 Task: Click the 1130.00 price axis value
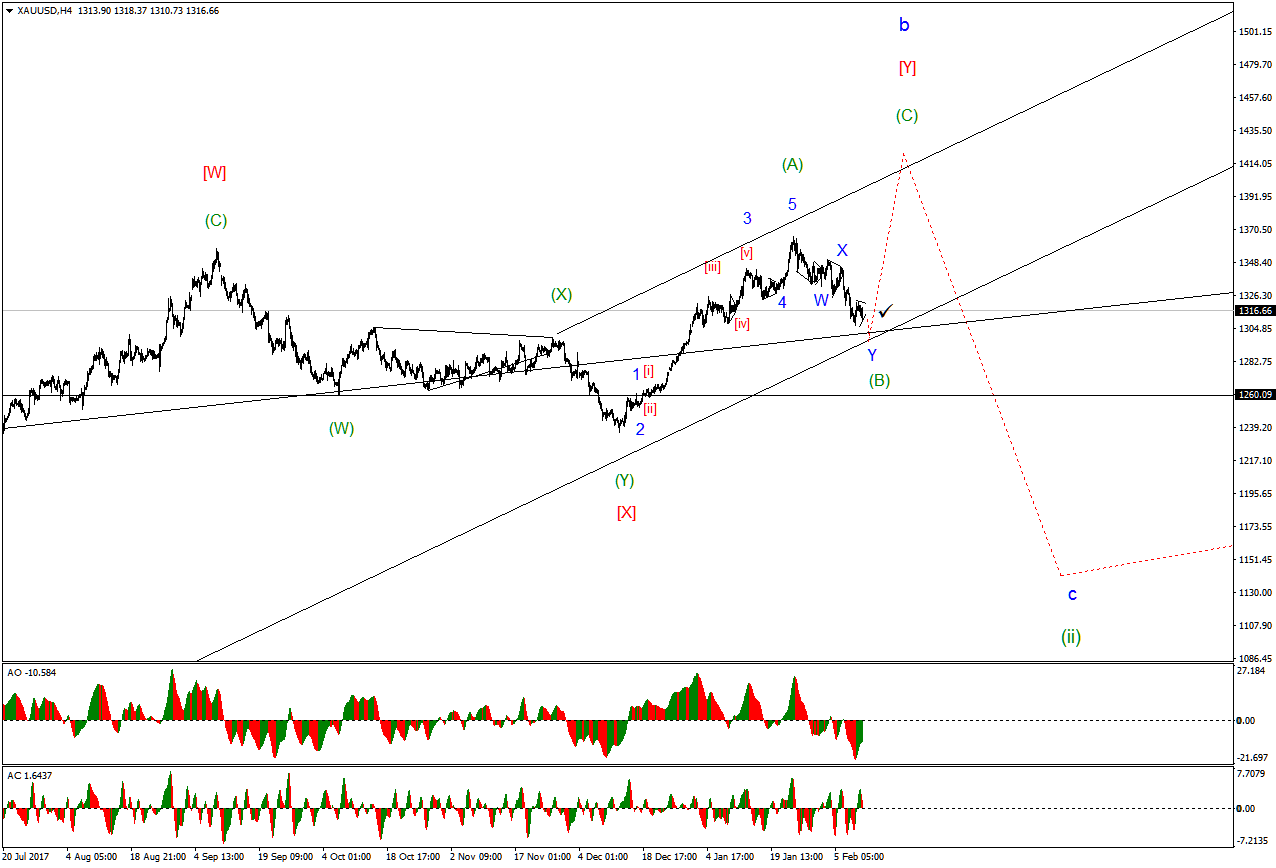point(1254,593)
